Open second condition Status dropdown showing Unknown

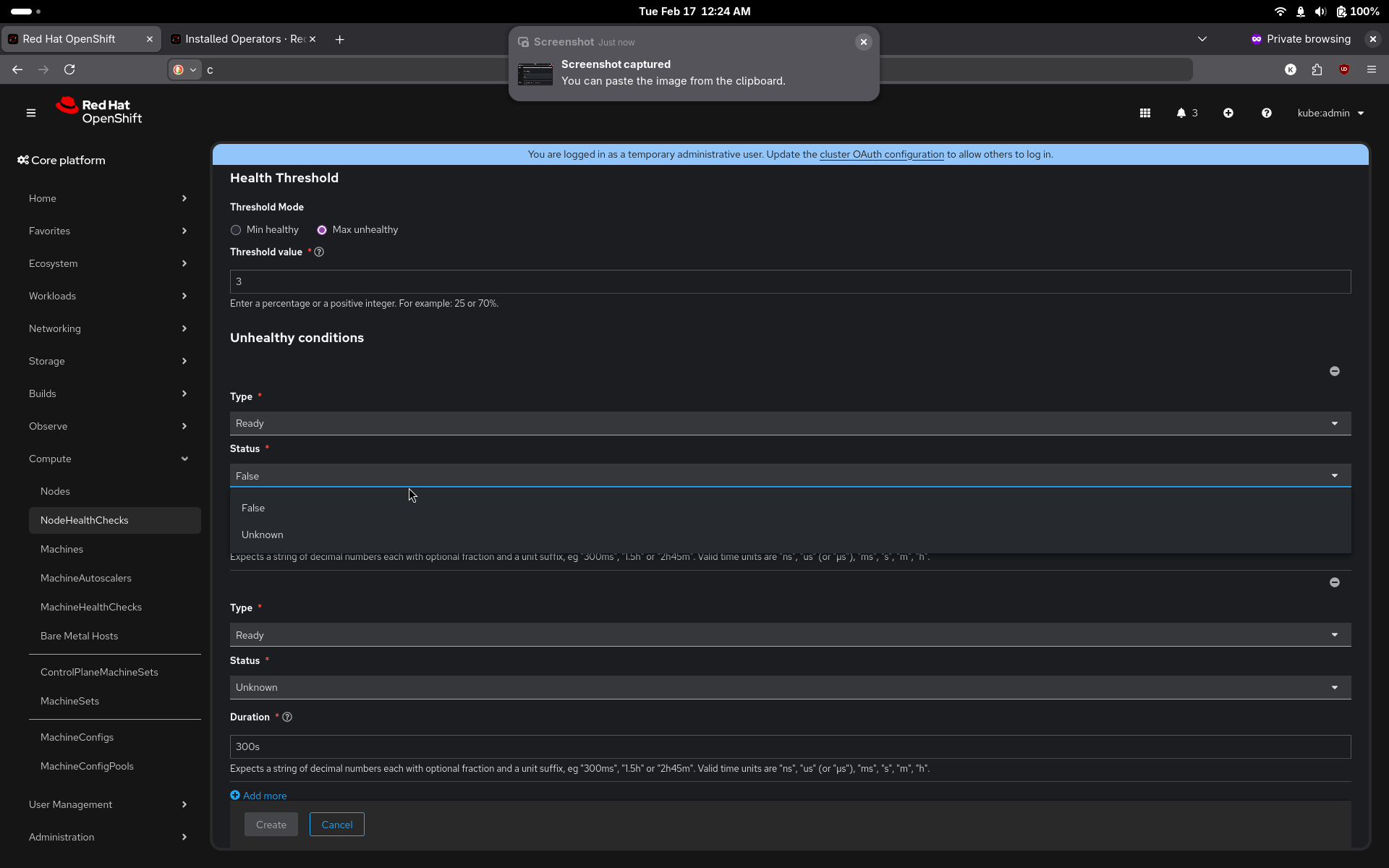pyautogui.click(x=789, y=687)
